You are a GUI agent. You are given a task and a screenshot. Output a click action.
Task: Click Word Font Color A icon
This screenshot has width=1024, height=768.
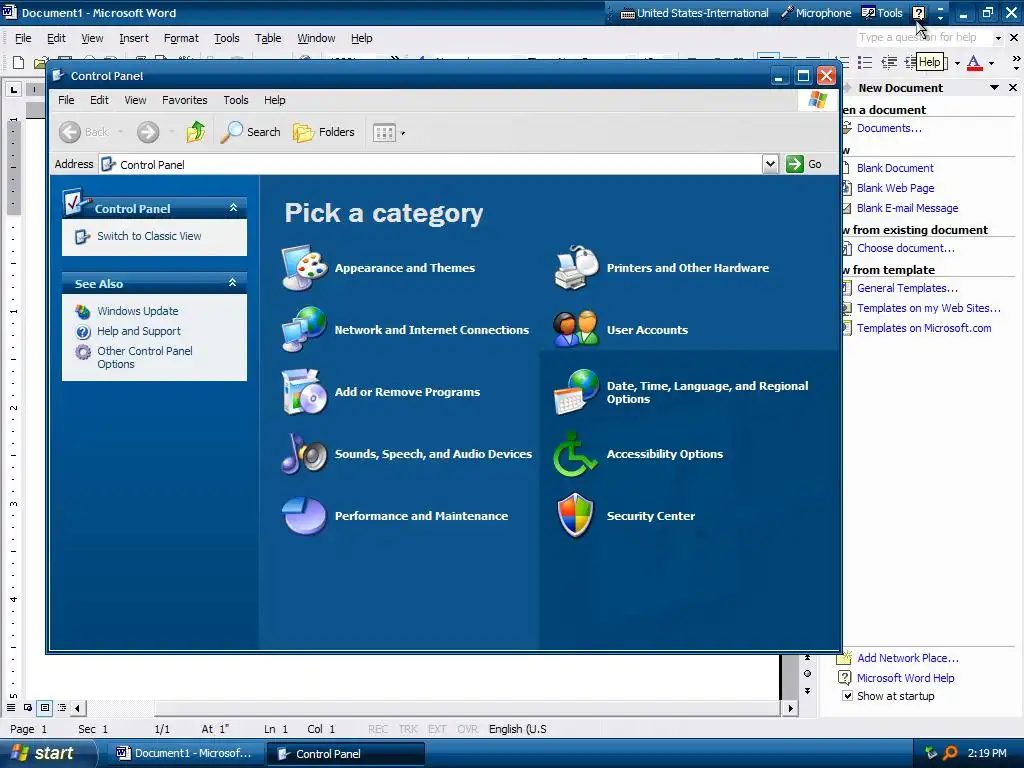[x=974, y=63]
